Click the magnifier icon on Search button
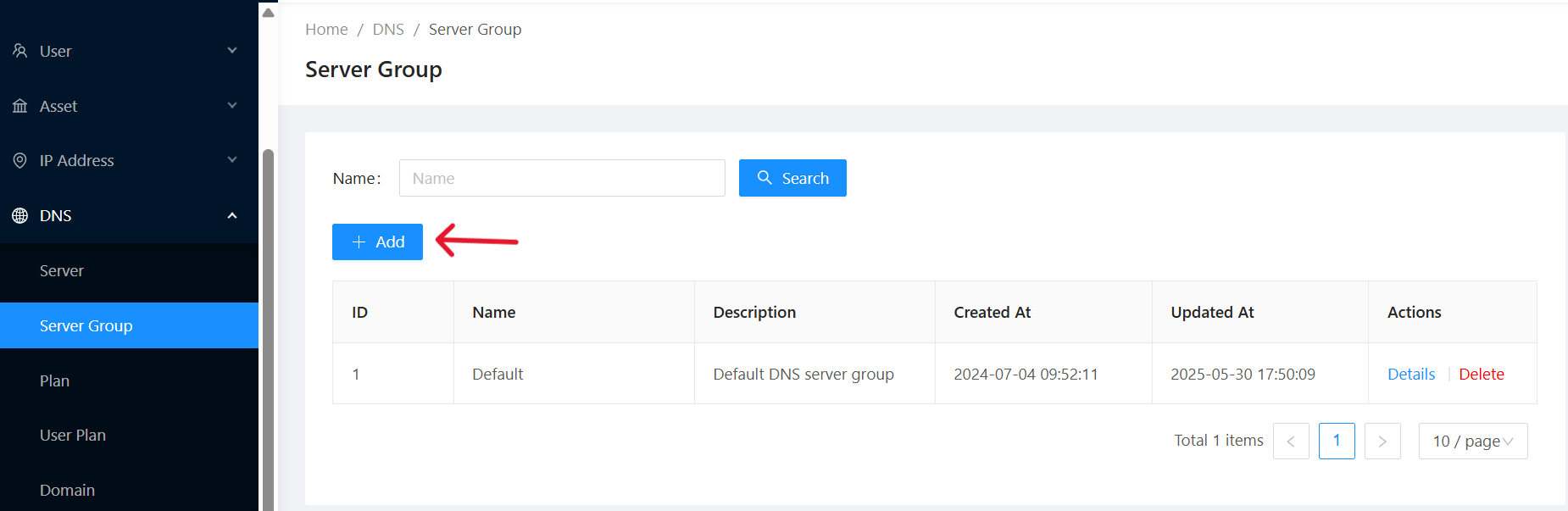This screenshot has height=511, width=1568. [x=765, y=178]
